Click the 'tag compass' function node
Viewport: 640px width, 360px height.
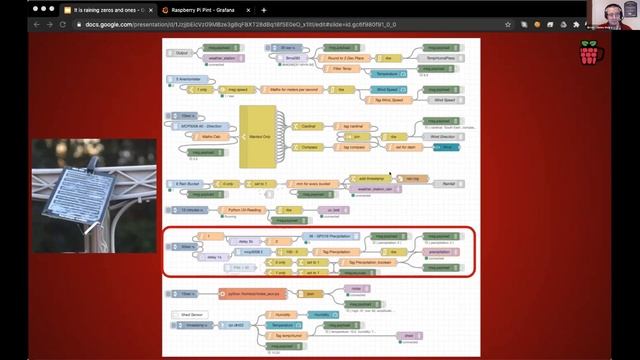click(x=352, y=147)
